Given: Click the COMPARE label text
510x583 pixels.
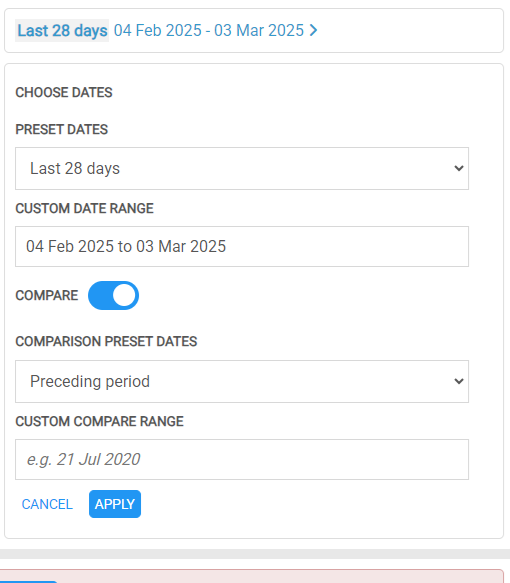Looking at the screenshot, I should coord(47,296).
